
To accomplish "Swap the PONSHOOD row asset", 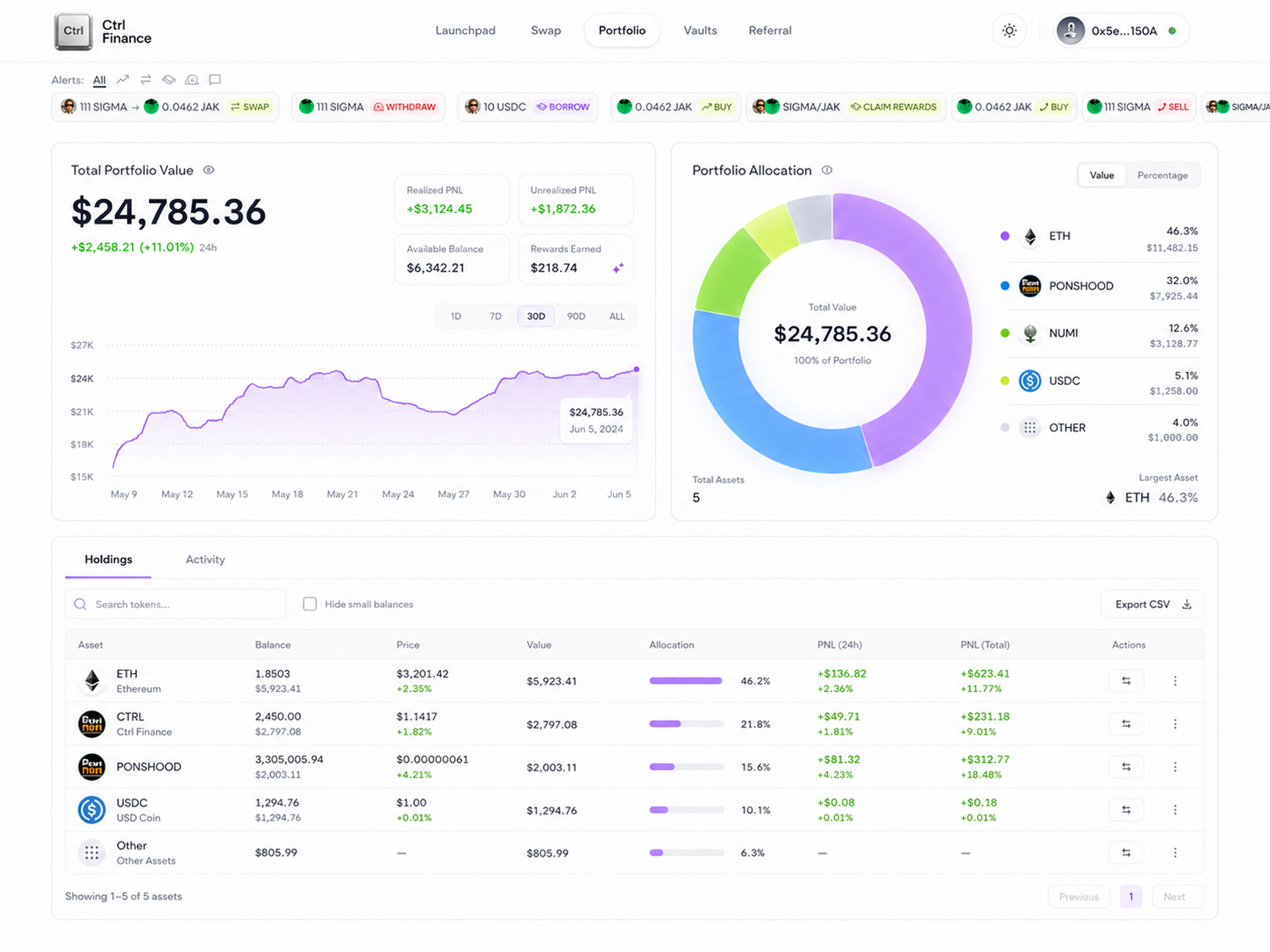I will pyautogui.click(x=1126, y=767).
